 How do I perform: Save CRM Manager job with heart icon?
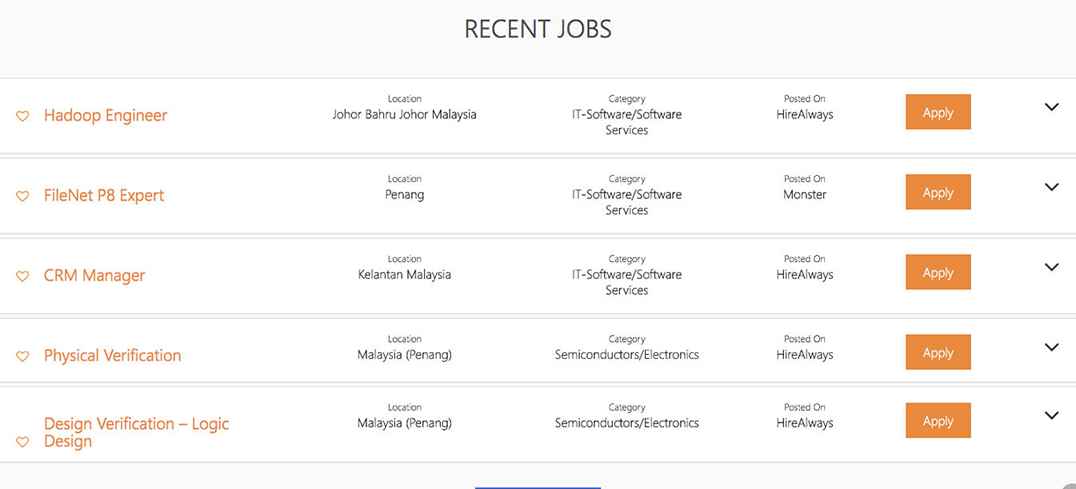pos(22,277)
